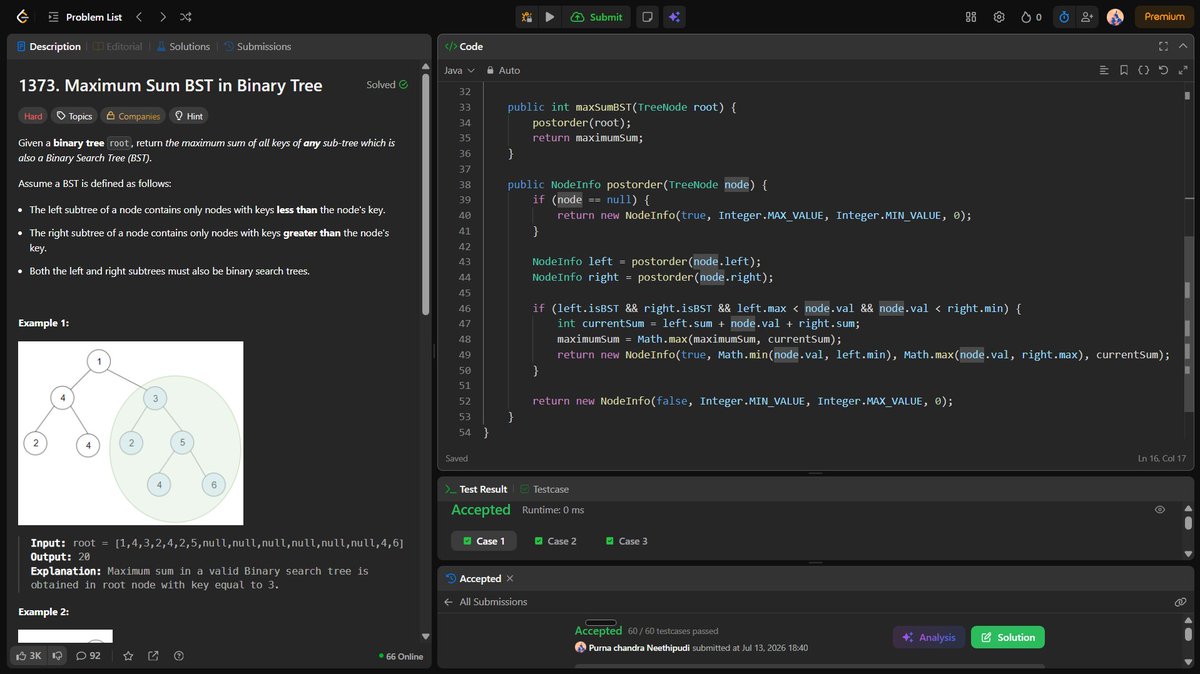Select Case 2 test result
This screenshot has height=674, width=1200.
point(555,541)
